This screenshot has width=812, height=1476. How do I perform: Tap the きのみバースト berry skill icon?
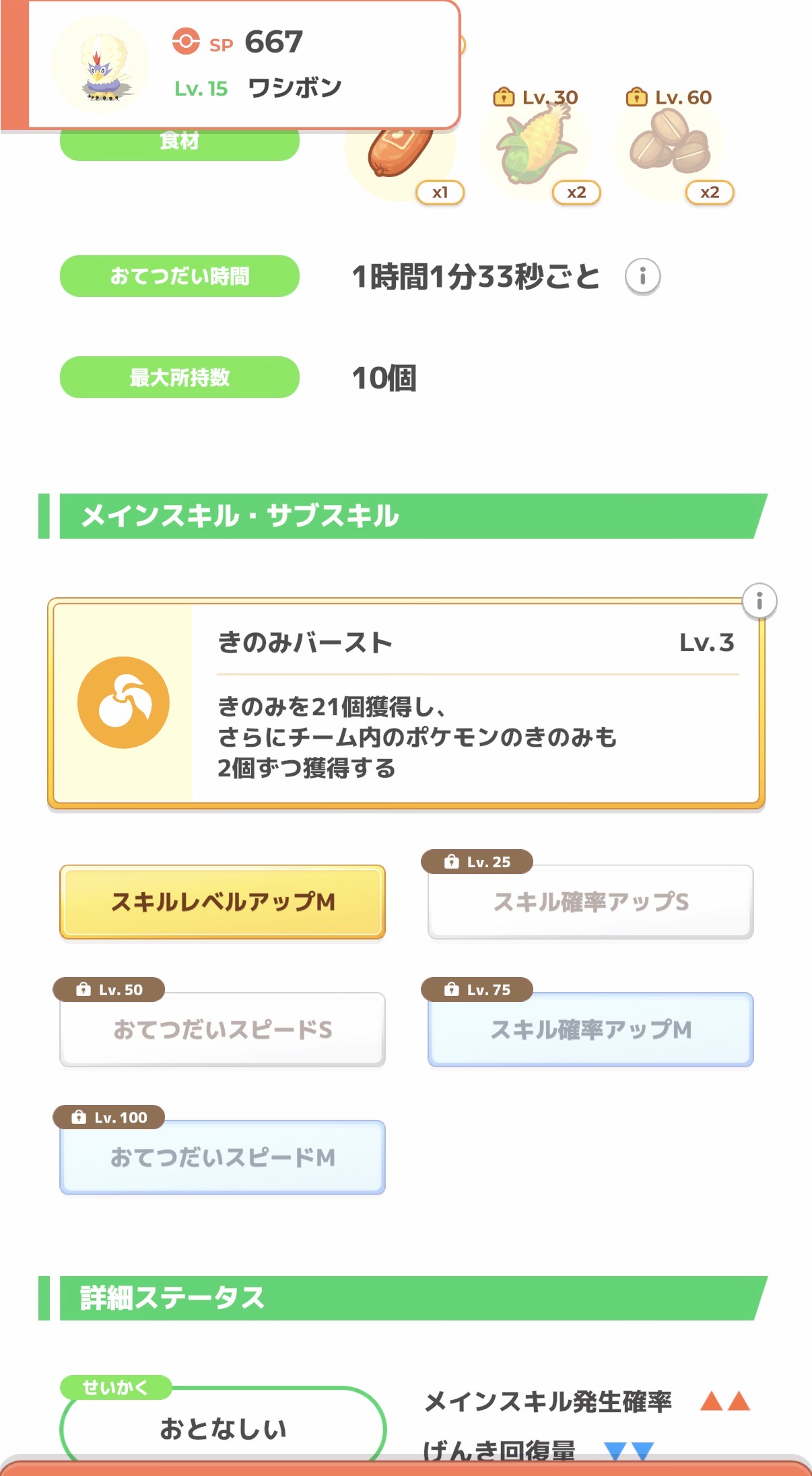123,702
